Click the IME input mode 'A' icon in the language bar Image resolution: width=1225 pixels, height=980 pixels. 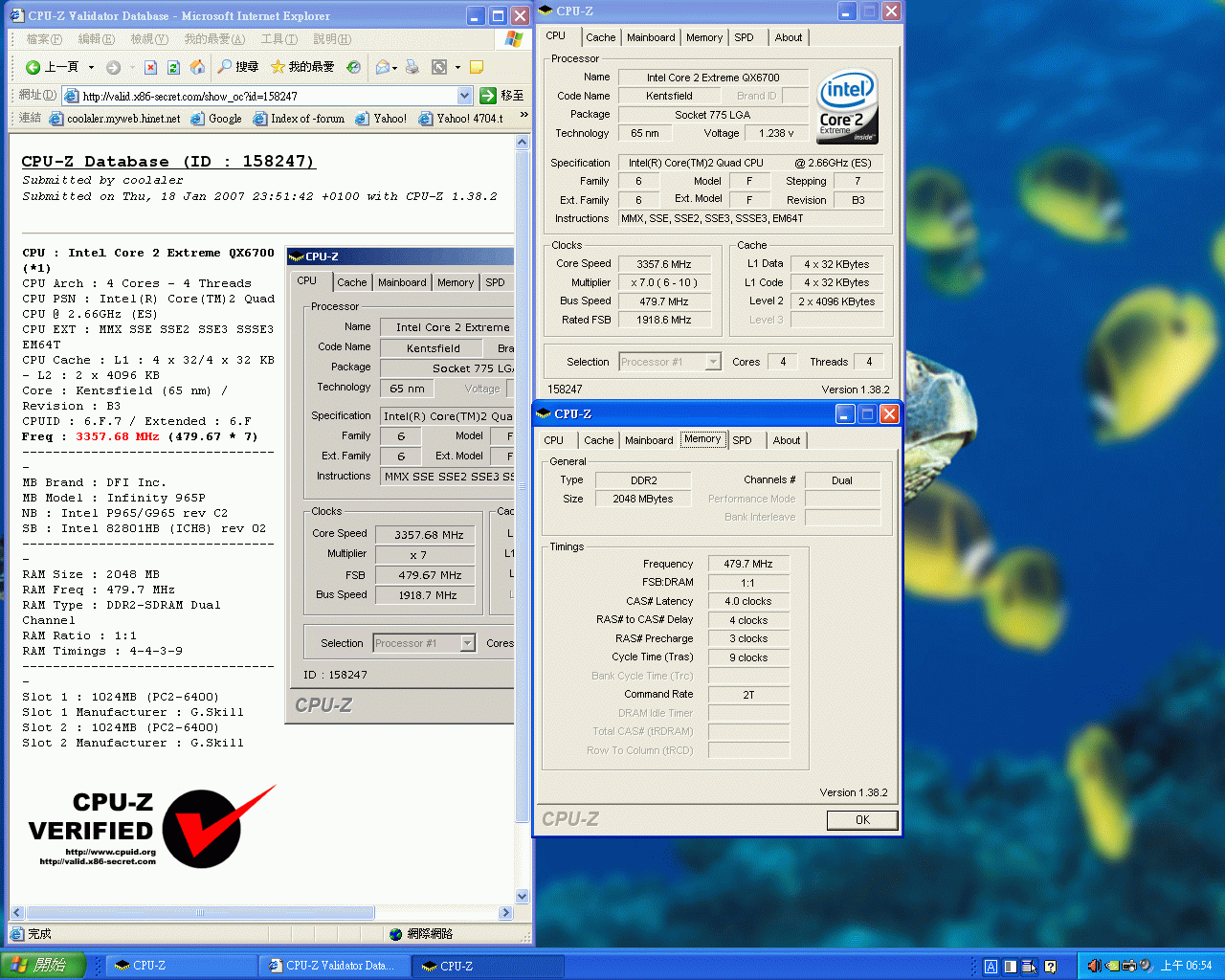click(991, 967)
